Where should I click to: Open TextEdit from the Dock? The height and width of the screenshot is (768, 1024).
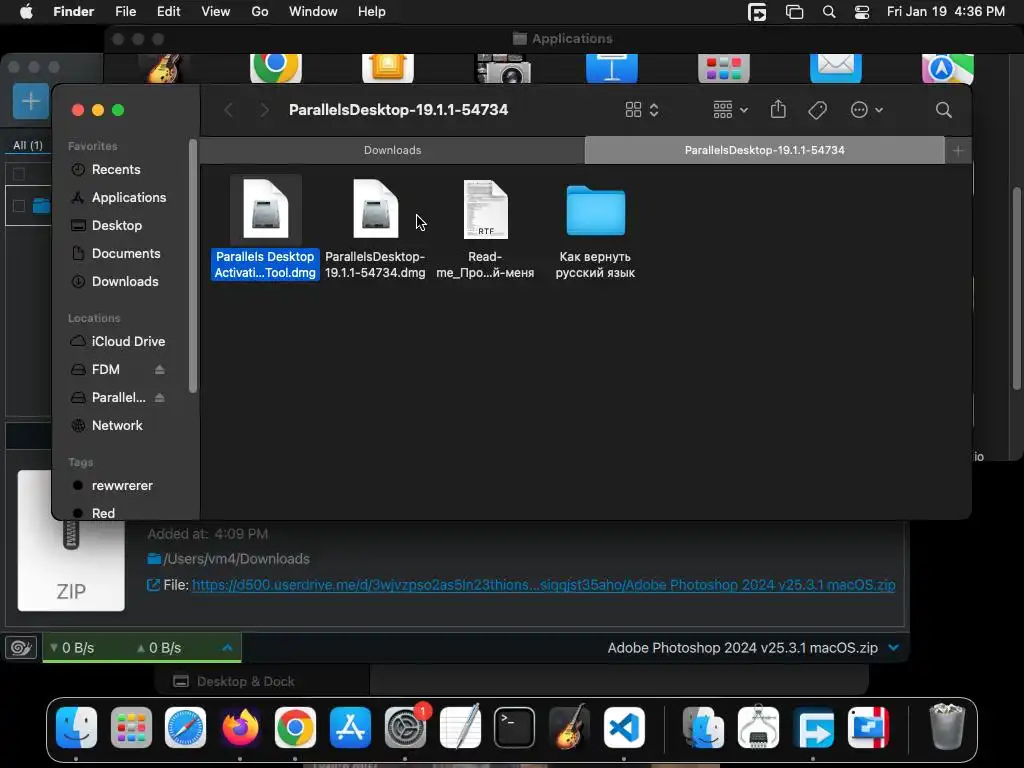coord(460,728)
